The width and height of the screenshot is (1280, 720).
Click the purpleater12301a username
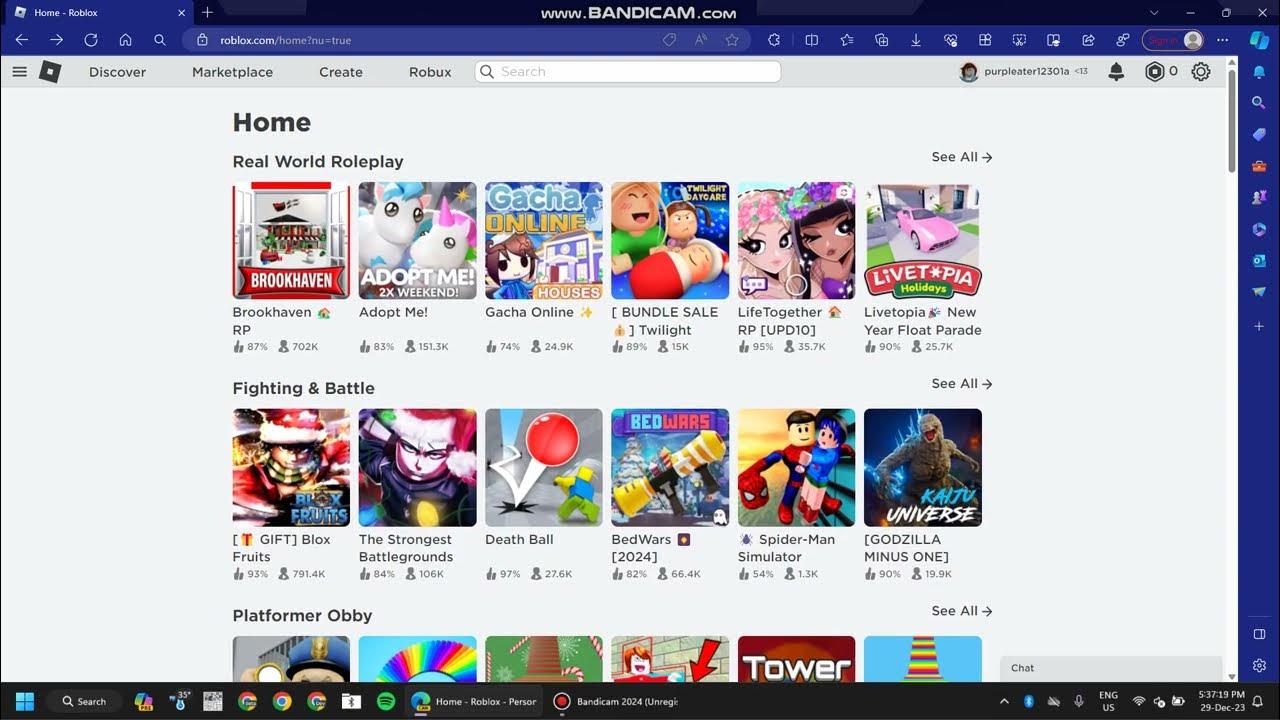(x=1027, y=72)
